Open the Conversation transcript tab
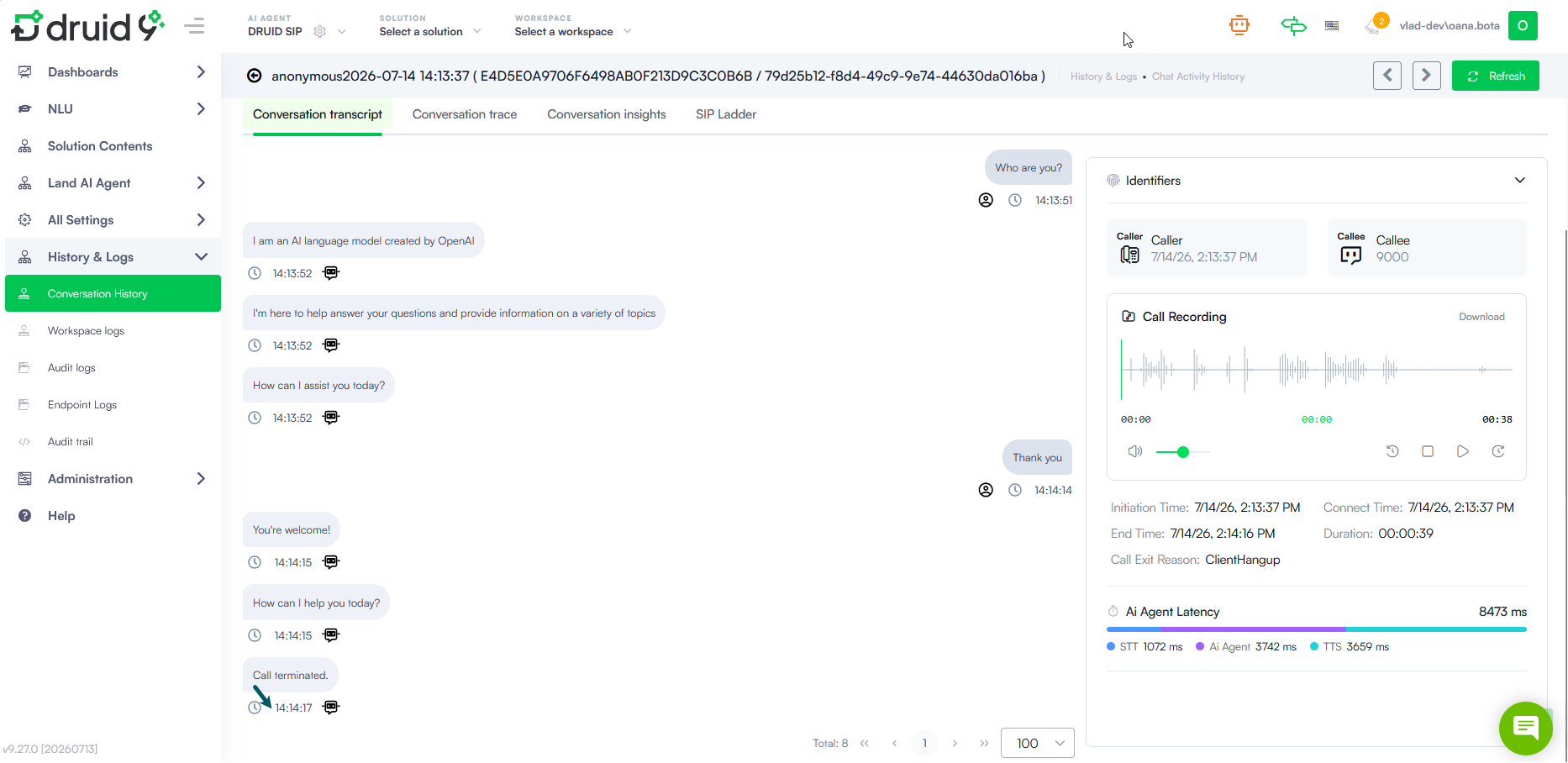Image resolution: width=1568 pixels, height=763 pixels. (318, 114)
